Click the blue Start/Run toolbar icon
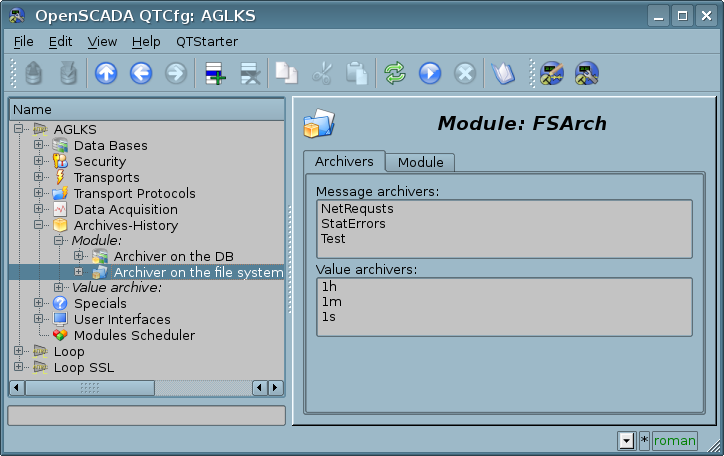 click(x=430, y=73)
